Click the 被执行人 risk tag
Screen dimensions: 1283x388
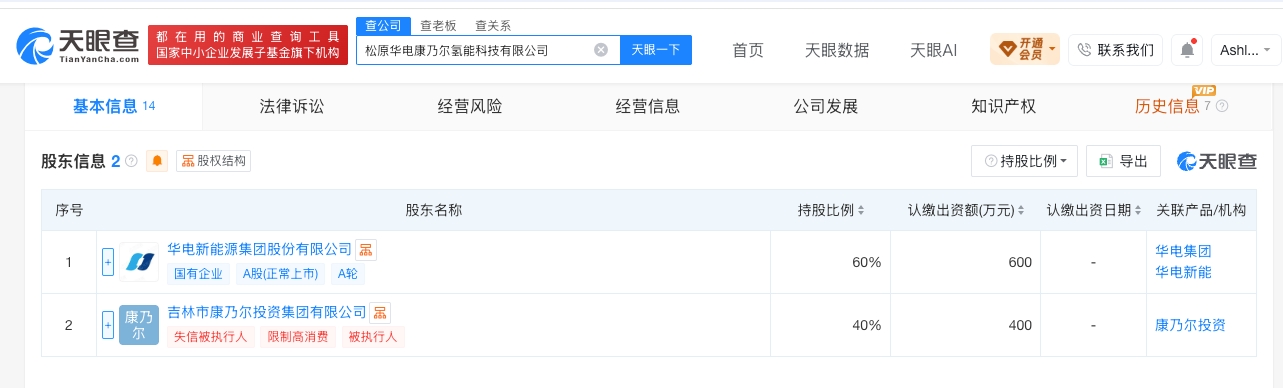373,336
